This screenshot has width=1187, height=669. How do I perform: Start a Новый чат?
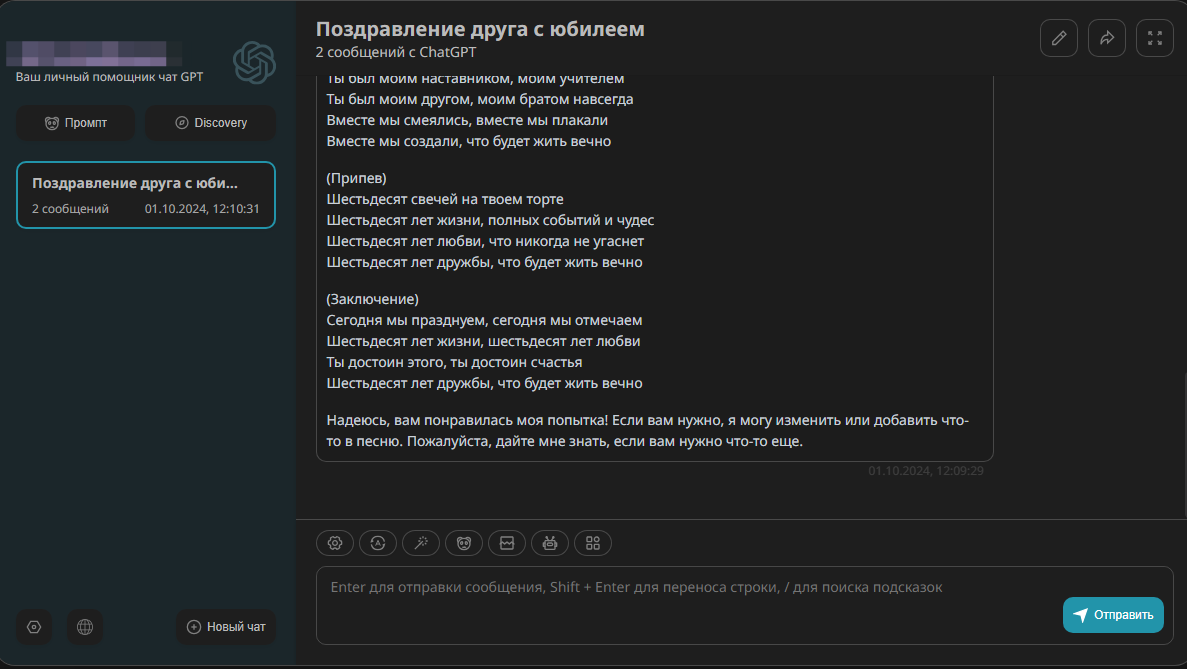coord(226,627)
